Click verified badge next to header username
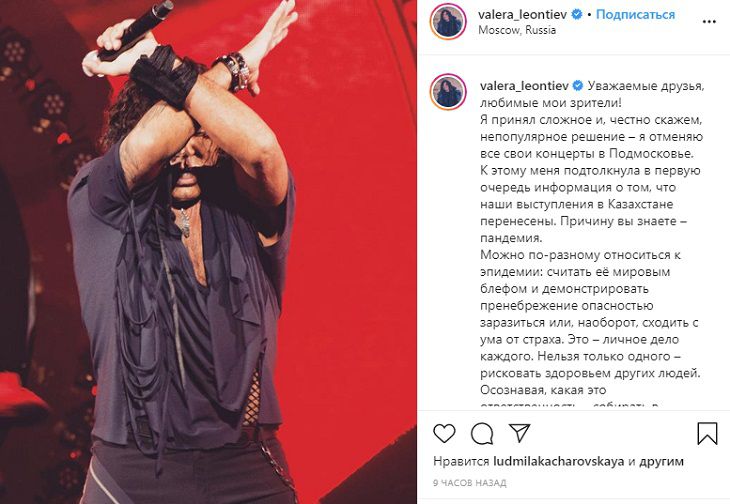 576,14
